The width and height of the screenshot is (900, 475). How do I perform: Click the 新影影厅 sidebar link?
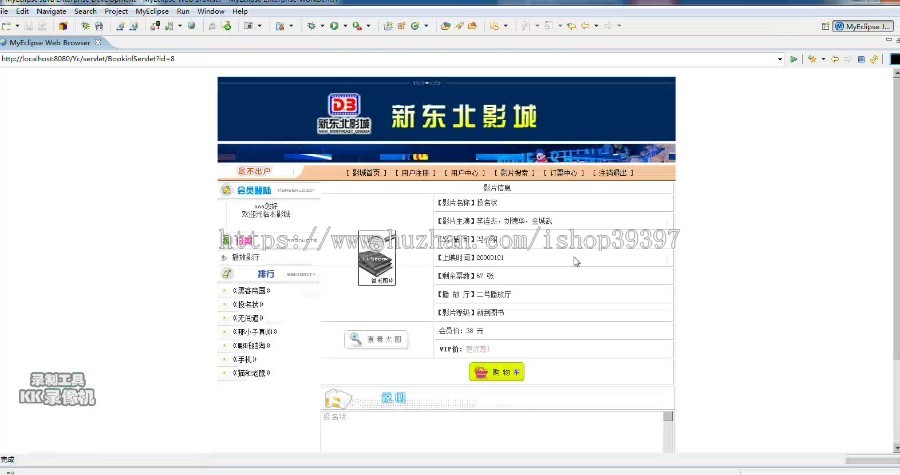(245, 257)
